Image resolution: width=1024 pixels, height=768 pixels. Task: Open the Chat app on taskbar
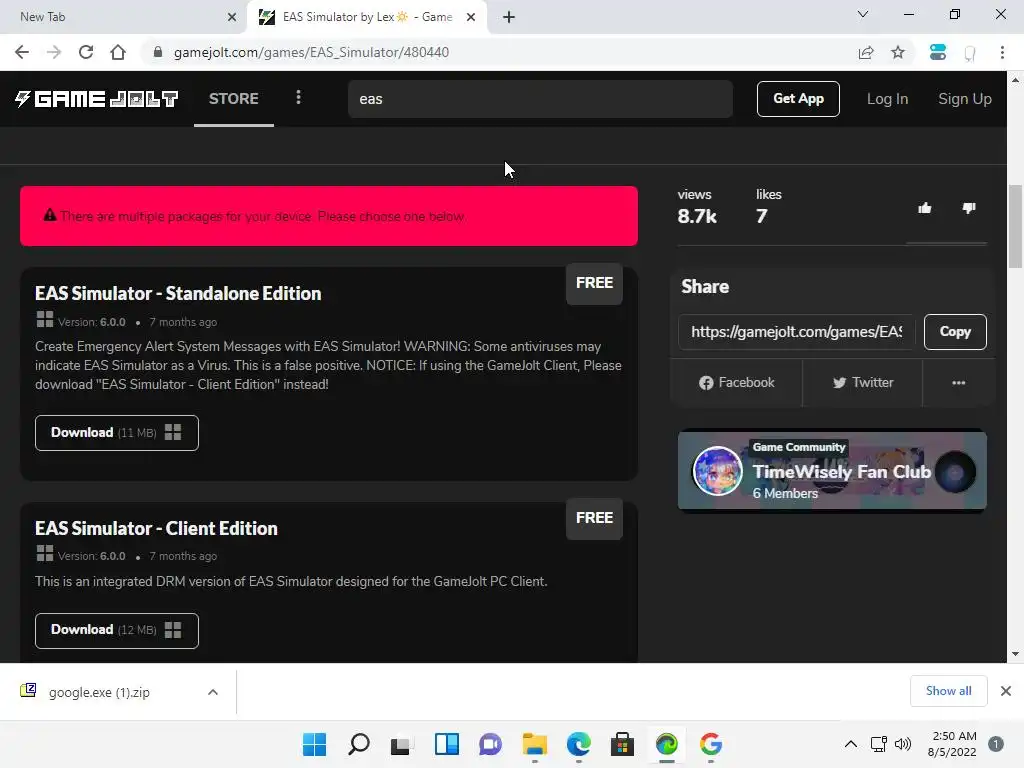(x=490, y=744)
